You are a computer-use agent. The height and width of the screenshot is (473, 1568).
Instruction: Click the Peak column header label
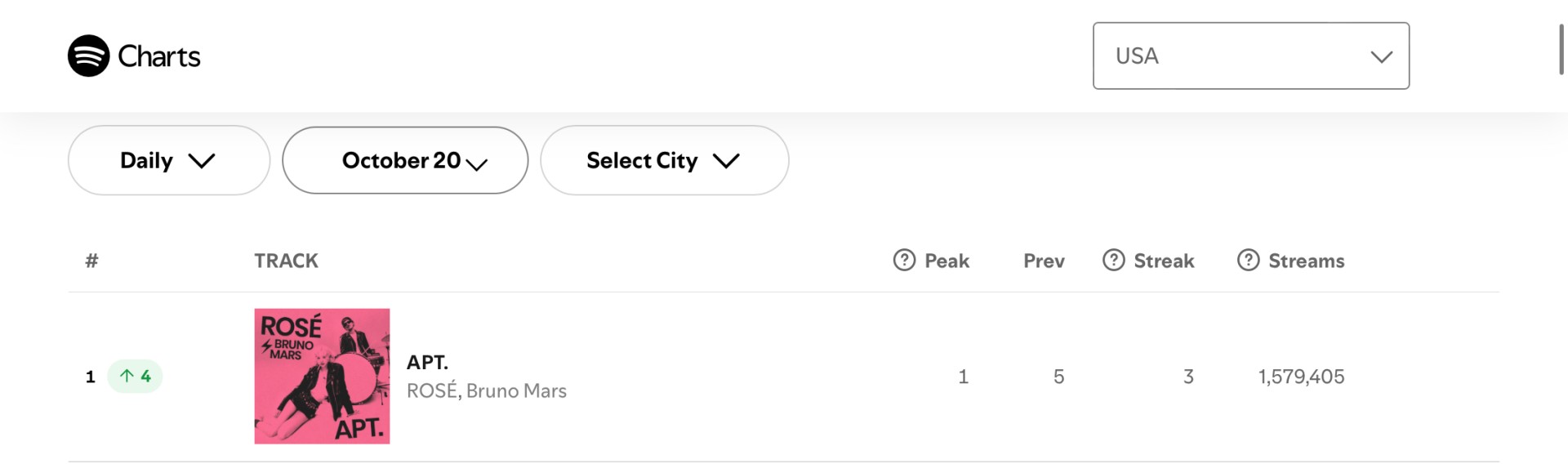947,261
